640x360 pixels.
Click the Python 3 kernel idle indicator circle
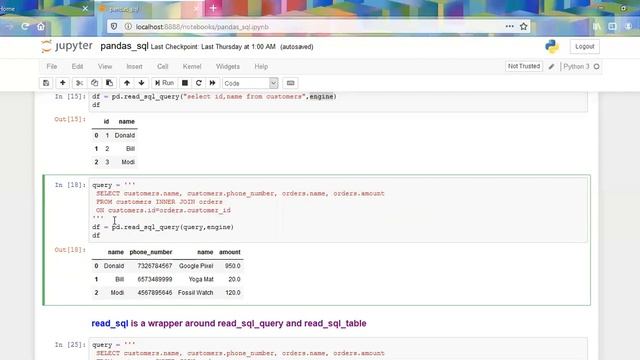tap(597, 67)
